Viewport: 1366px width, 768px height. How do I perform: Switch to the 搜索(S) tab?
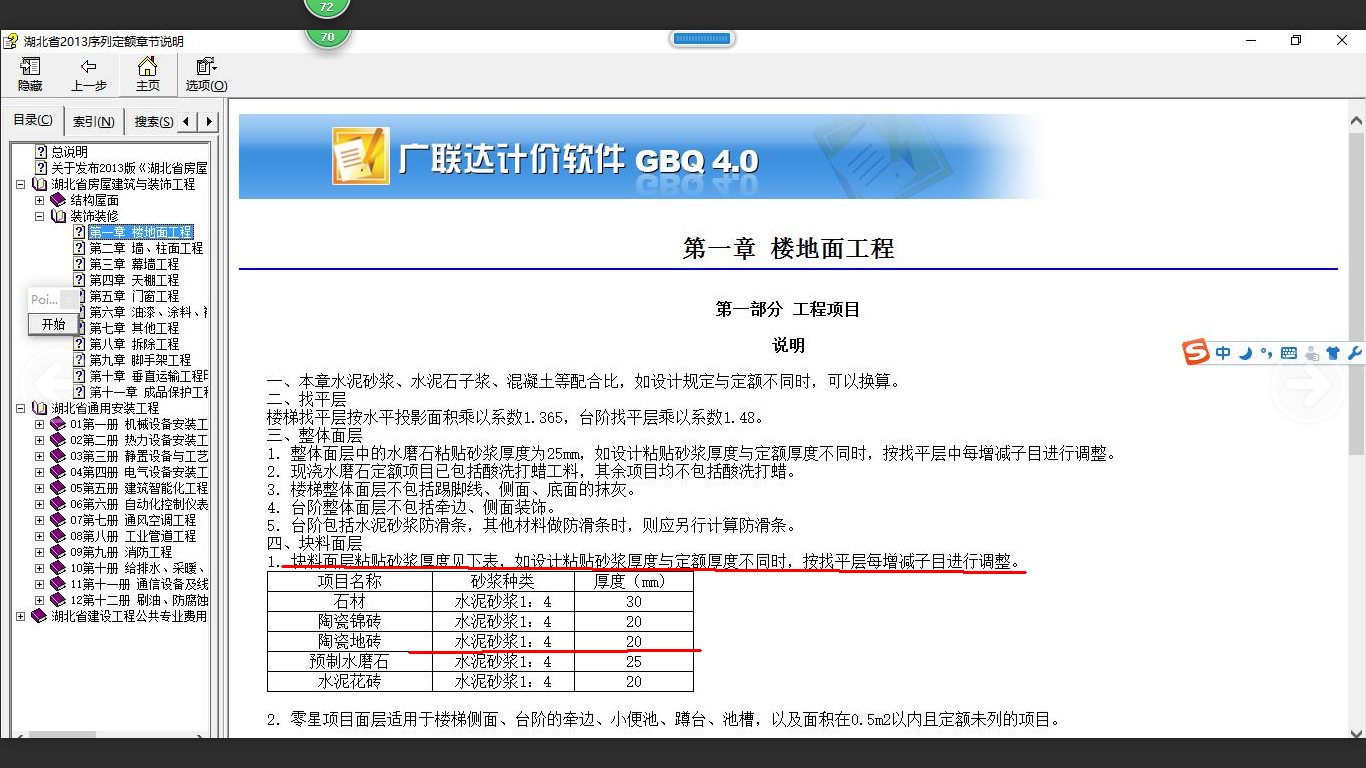154,122
